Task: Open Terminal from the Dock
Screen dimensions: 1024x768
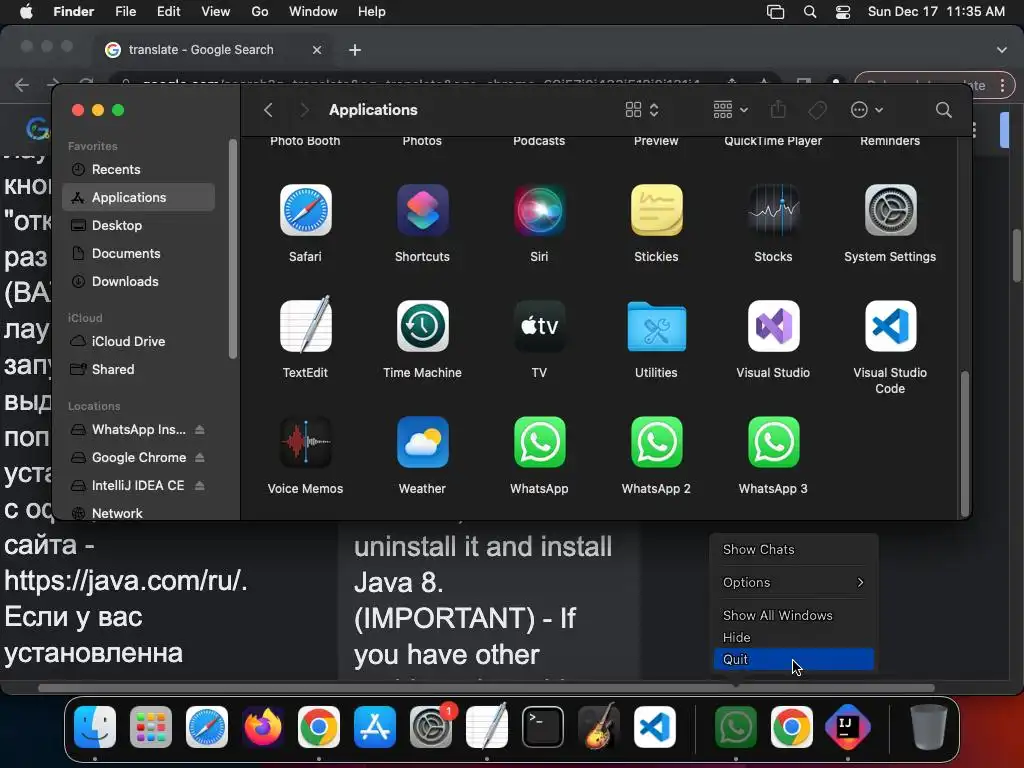Action: [x=543, y=727]
